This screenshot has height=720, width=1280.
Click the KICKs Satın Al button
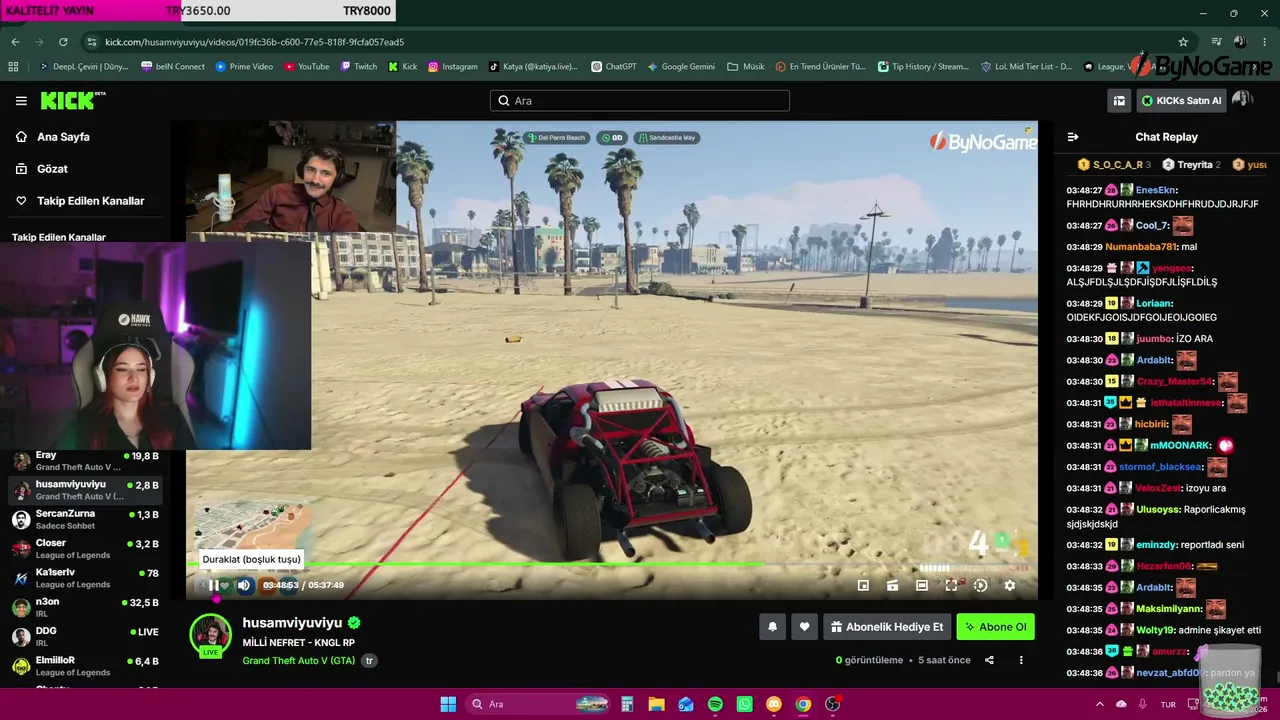tap(1182, 100)
